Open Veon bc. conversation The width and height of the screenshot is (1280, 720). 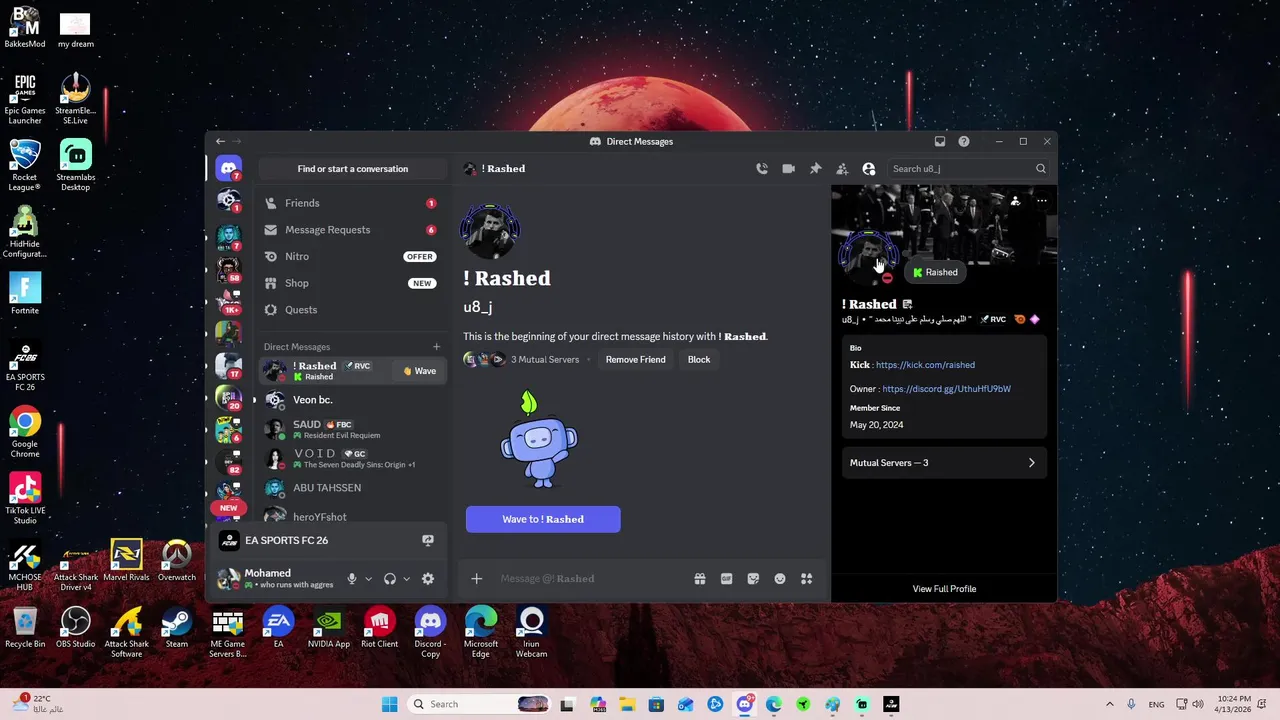click(351, 400)
